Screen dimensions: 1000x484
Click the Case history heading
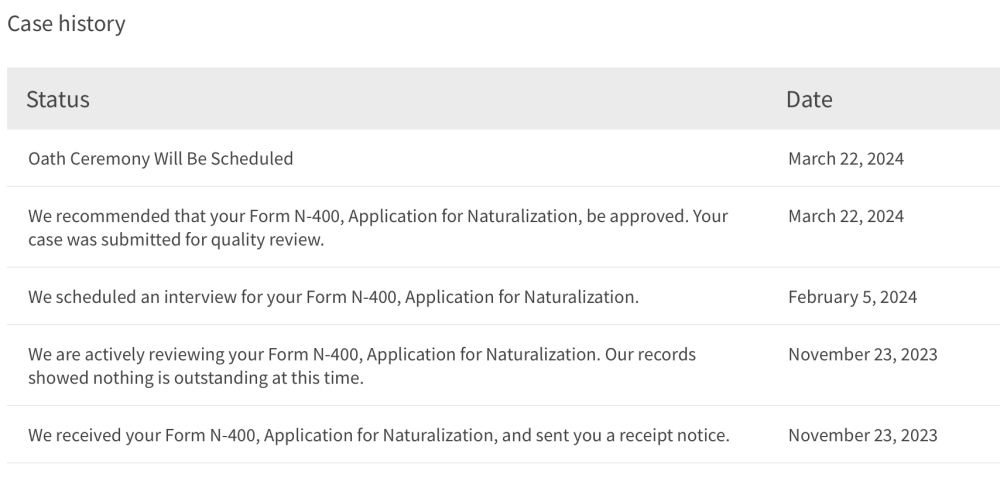[x=66, y=24]
